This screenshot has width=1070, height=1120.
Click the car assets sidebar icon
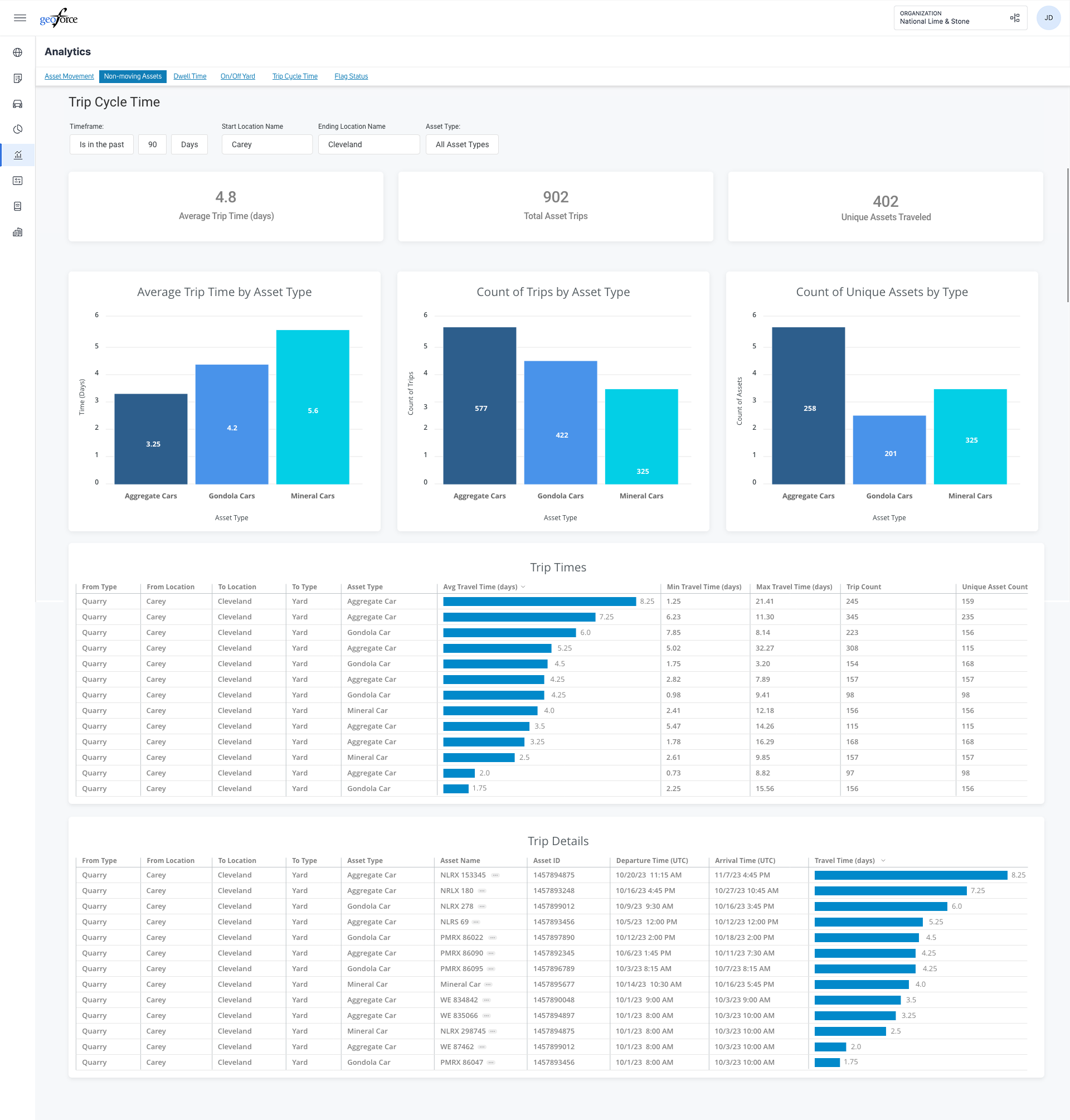[x=18, y=104]
